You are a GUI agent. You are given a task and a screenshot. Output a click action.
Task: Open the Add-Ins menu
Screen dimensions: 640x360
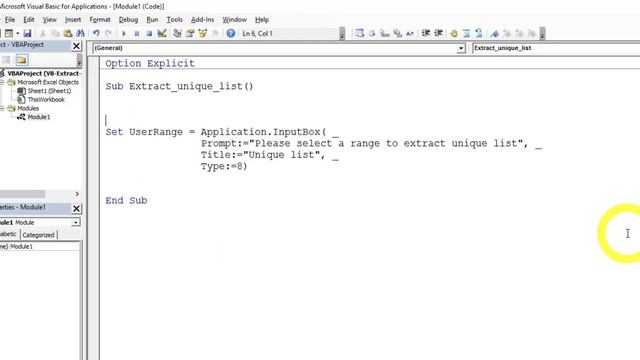click(202, 20)
